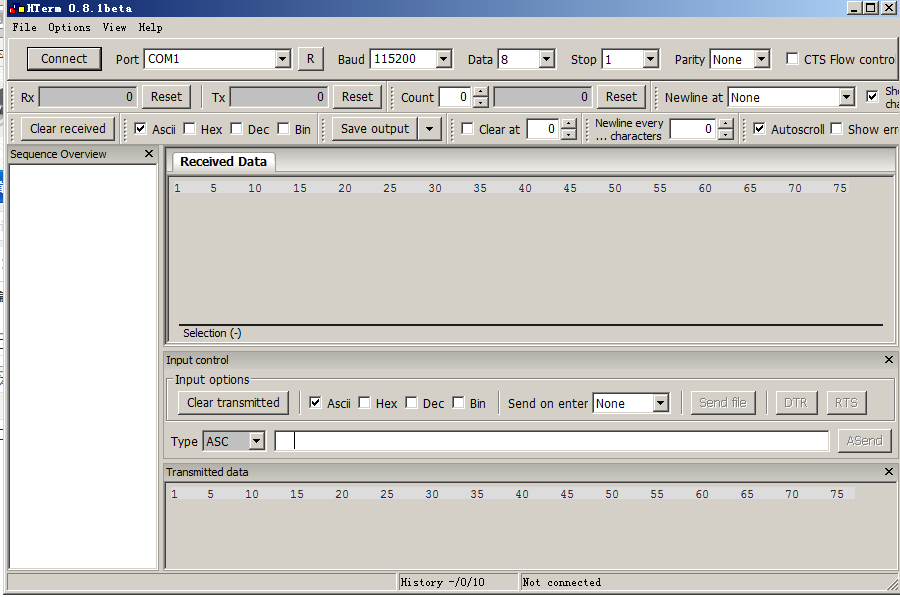Image resolution: width=900 pixels, height=597 pixels.
Task: Open the View menu
Action: pyautogui.click(x=114, y=27)
